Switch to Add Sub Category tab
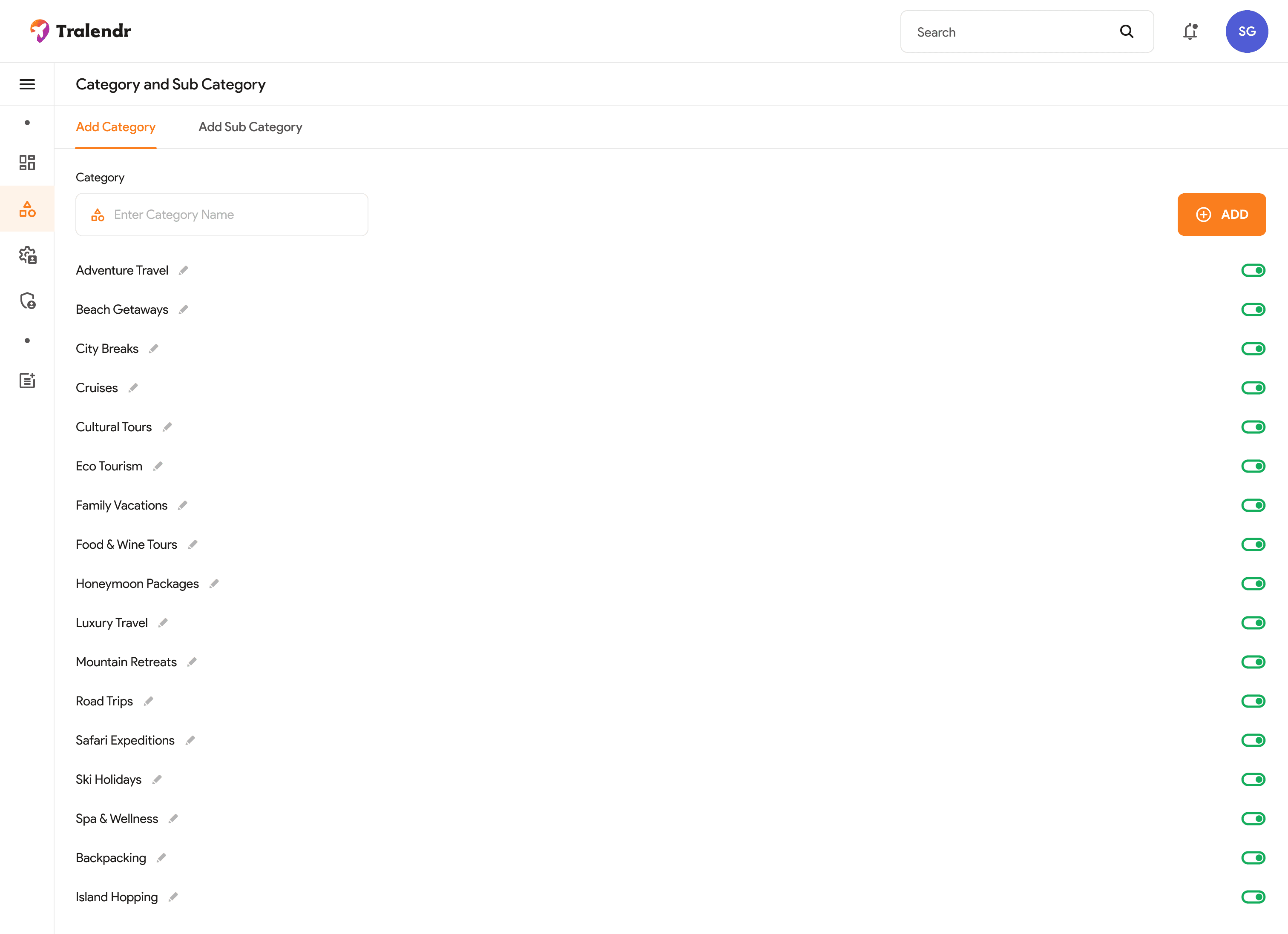Screen dimensions: 1288x934 (x=250, y=127)
